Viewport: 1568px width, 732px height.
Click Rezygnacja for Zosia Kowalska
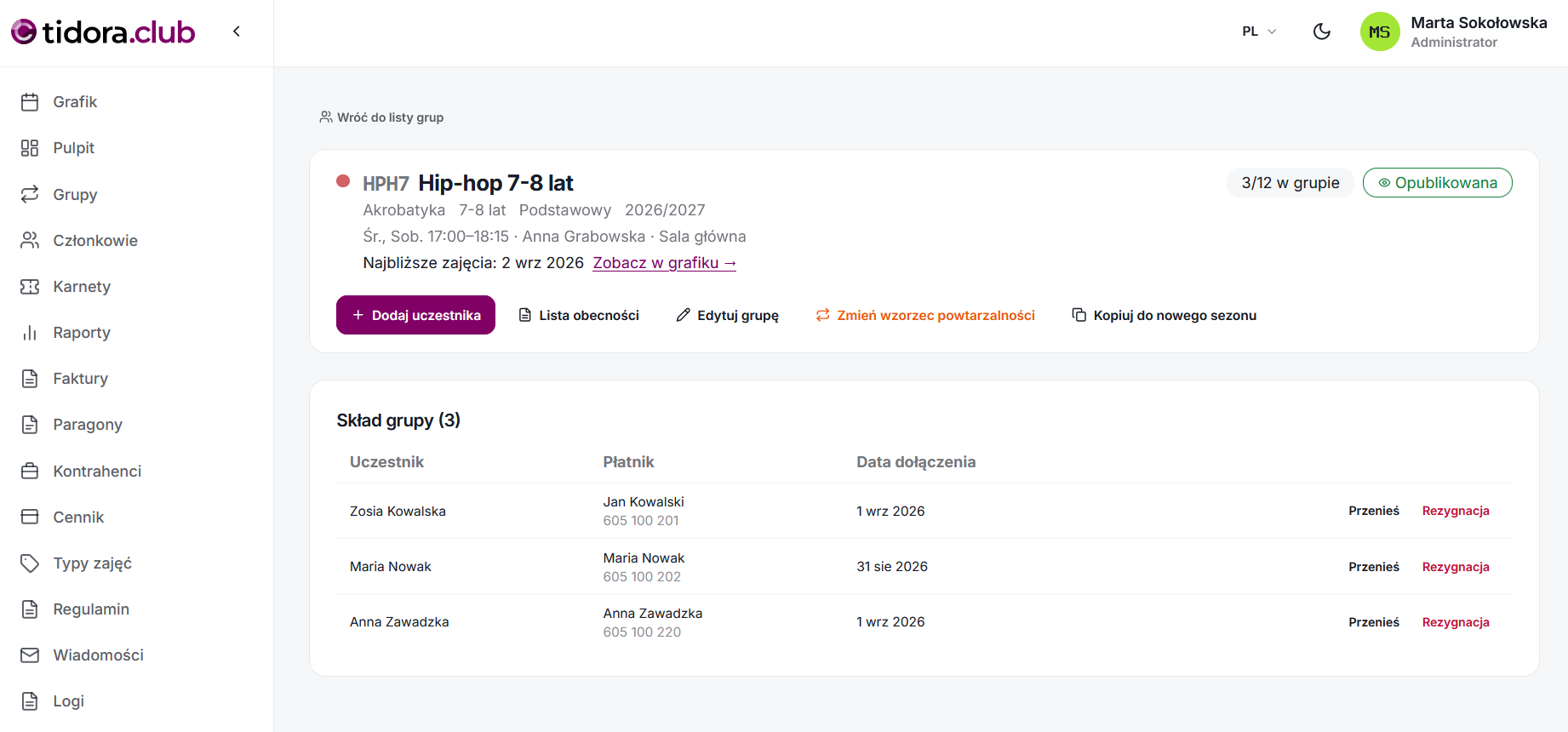(x=1456, y=511)
